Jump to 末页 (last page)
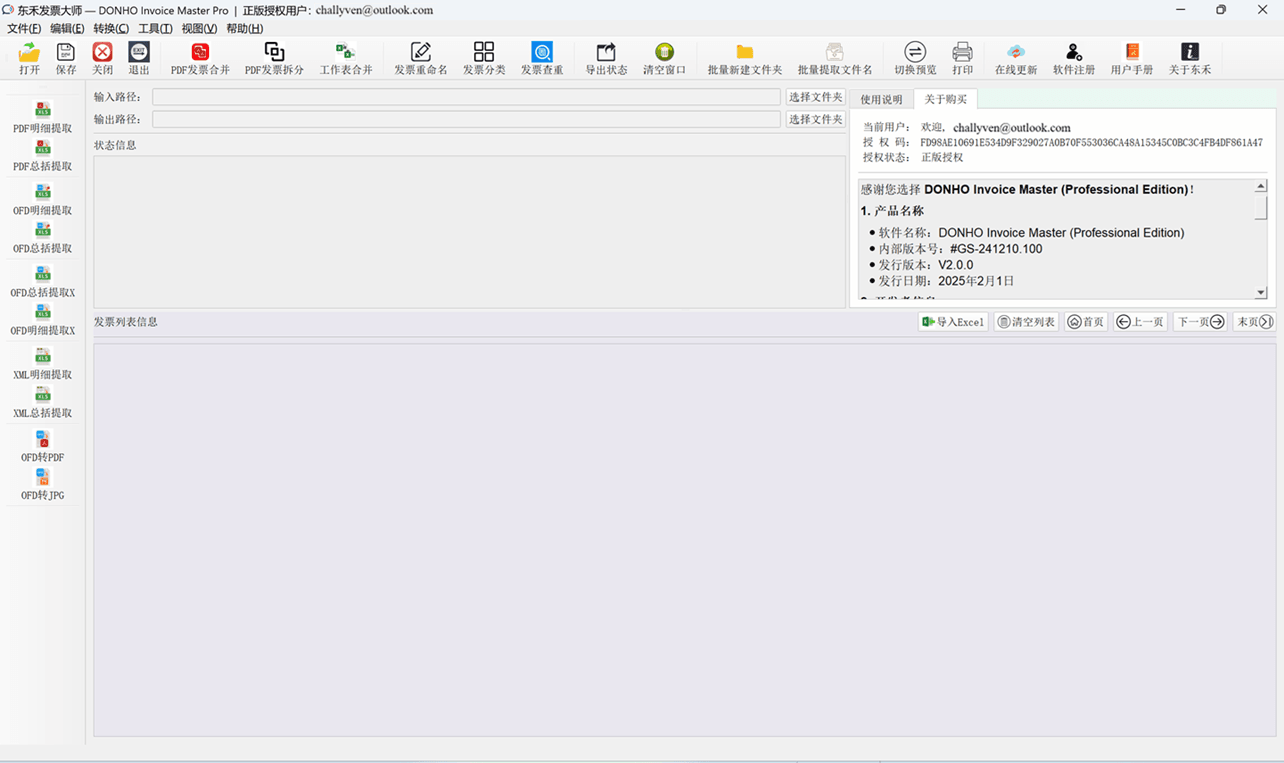The width and height of the screenshot is (1284, 763). [x=1254, y=322]
